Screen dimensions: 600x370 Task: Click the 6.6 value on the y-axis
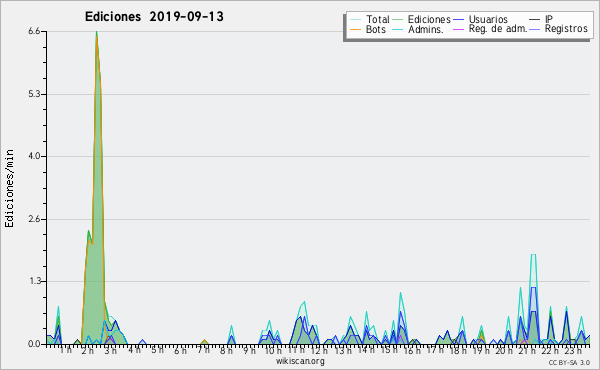pos(34,31)
